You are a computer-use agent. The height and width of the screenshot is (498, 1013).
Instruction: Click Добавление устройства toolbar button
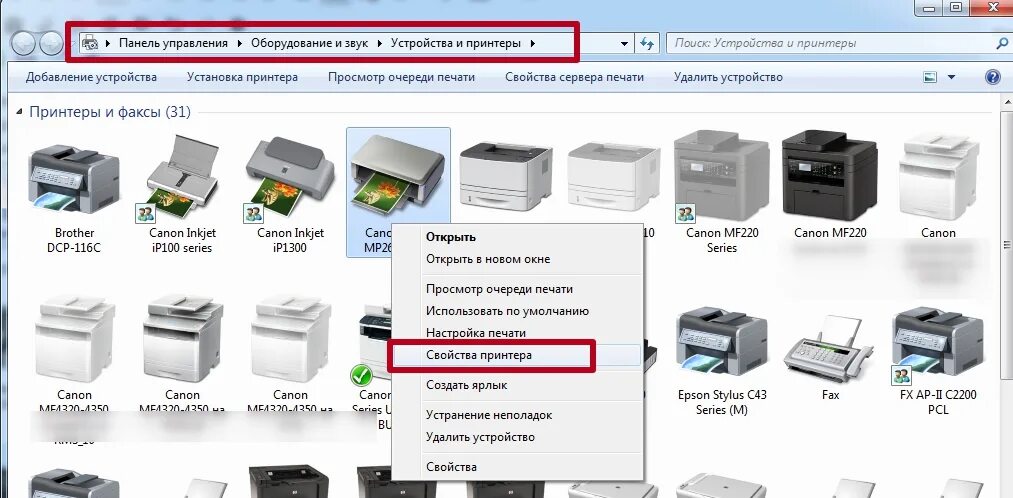91,78
